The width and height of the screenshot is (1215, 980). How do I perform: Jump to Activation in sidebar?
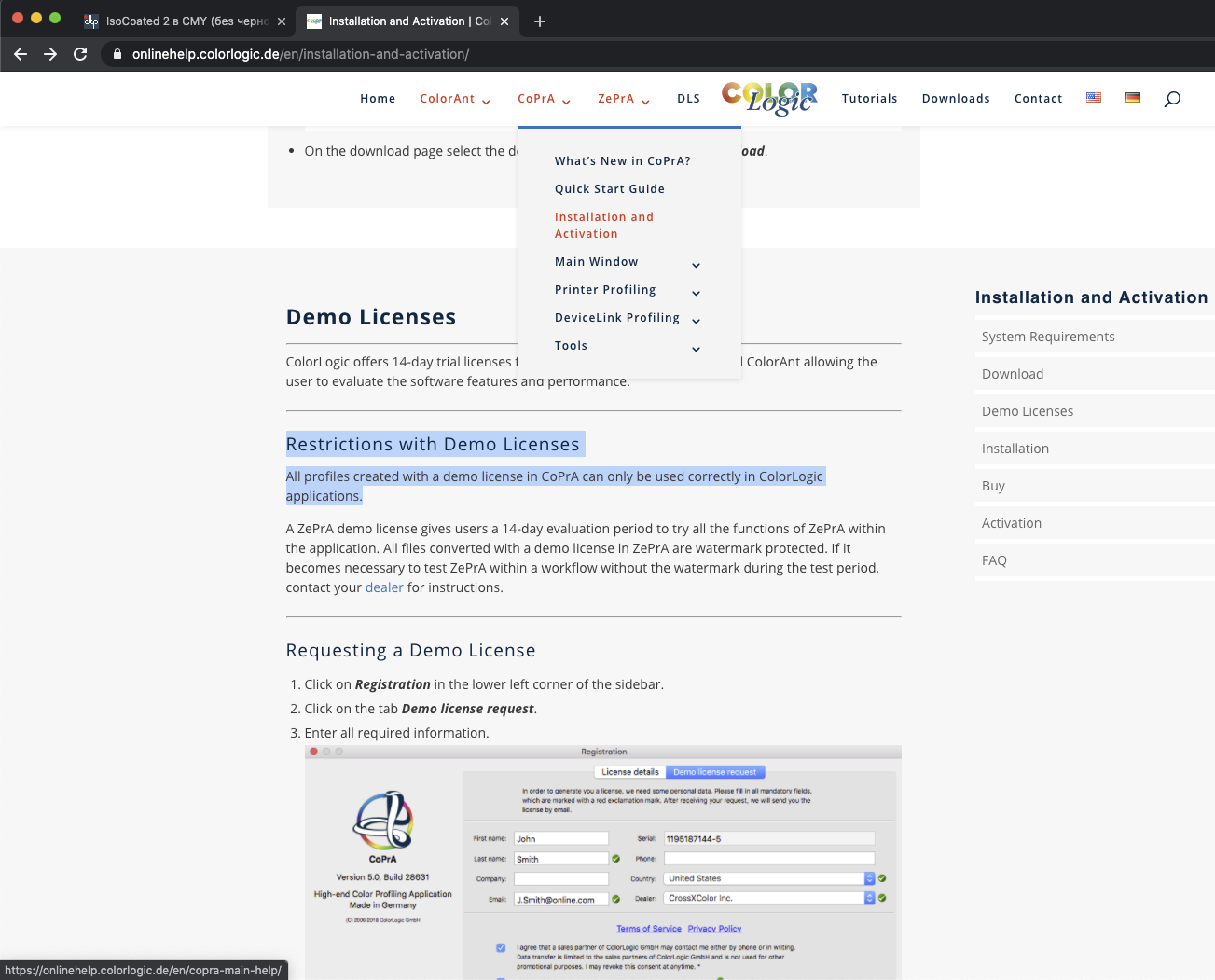1012,523
